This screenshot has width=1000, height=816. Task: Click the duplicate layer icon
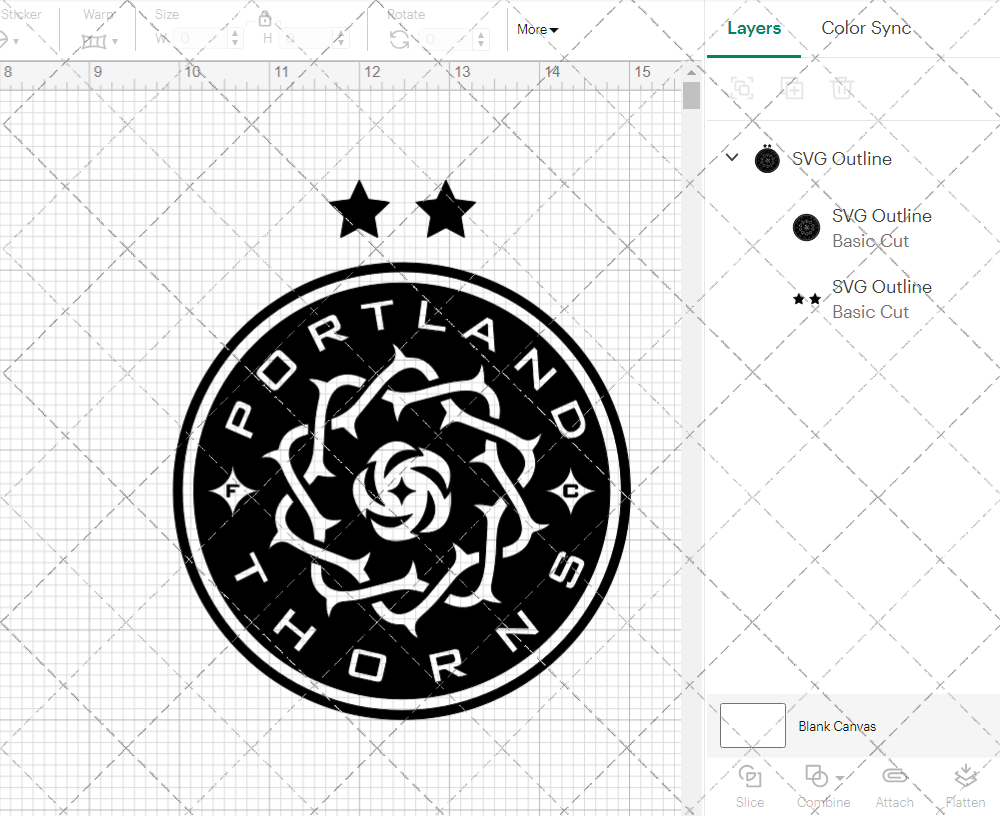pyautogui.click(x=792, y=88)
